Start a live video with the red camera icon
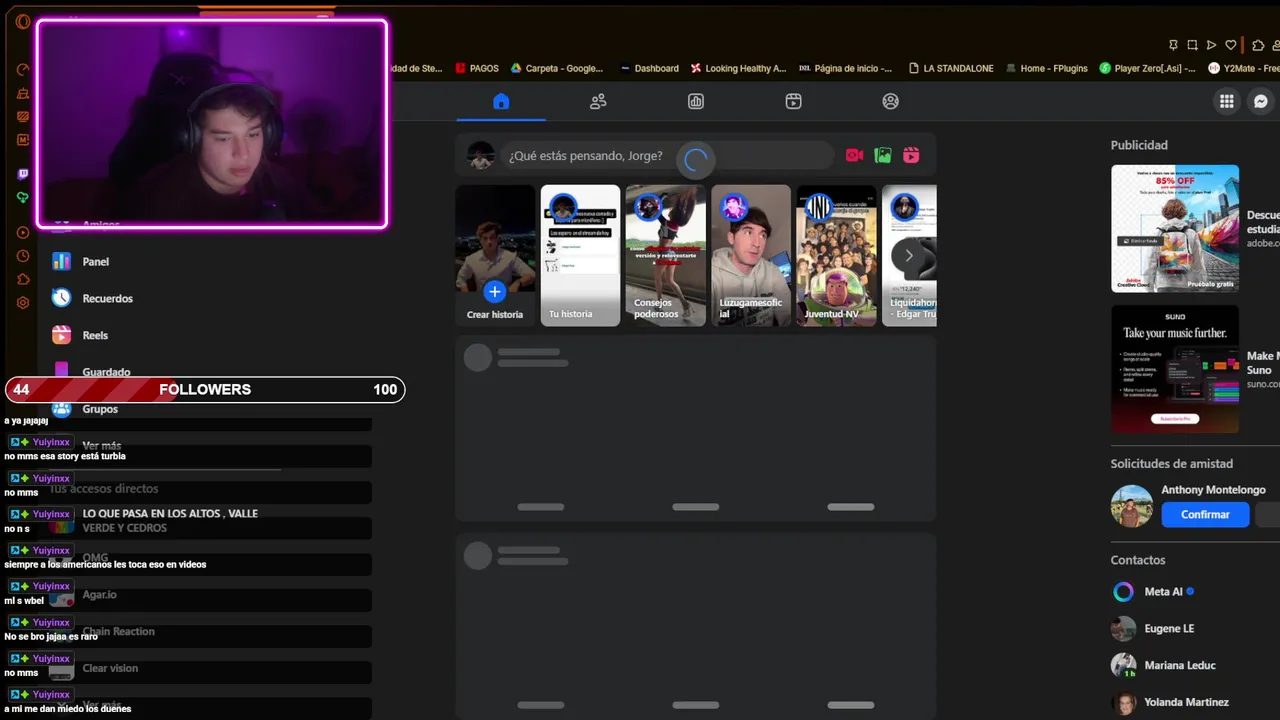1280x720 pixels. click(x=854, y=155)
